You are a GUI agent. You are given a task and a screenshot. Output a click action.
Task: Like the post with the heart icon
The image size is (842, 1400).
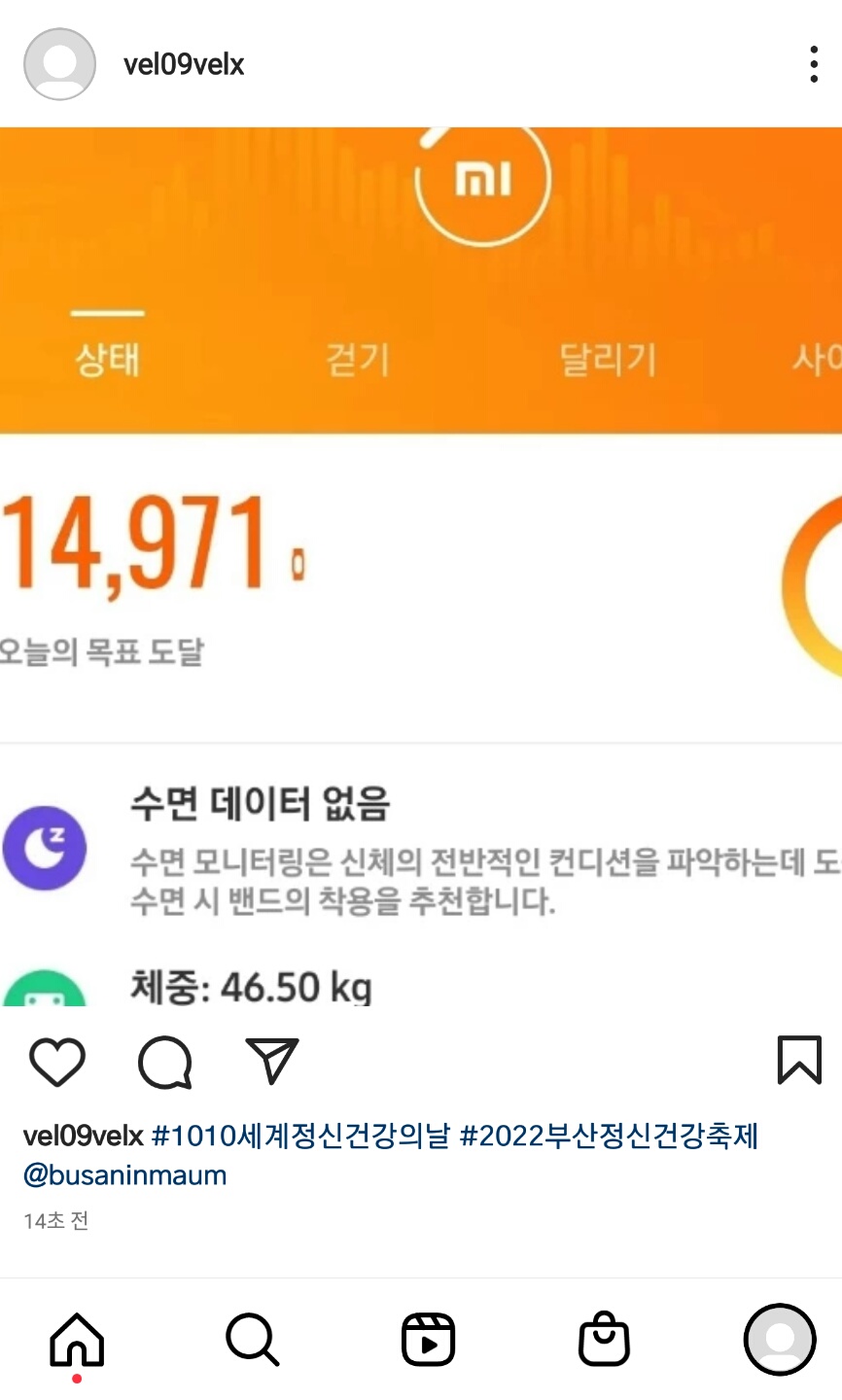[57, 1061]
